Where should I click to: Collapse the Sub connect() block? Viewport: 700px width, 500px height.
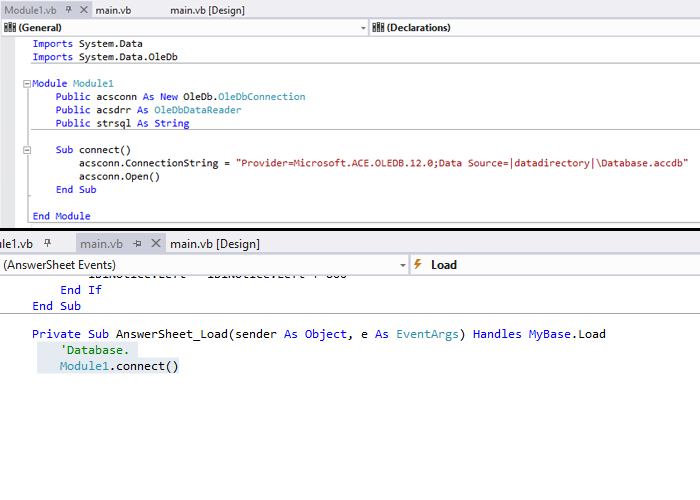pos(27,150)
